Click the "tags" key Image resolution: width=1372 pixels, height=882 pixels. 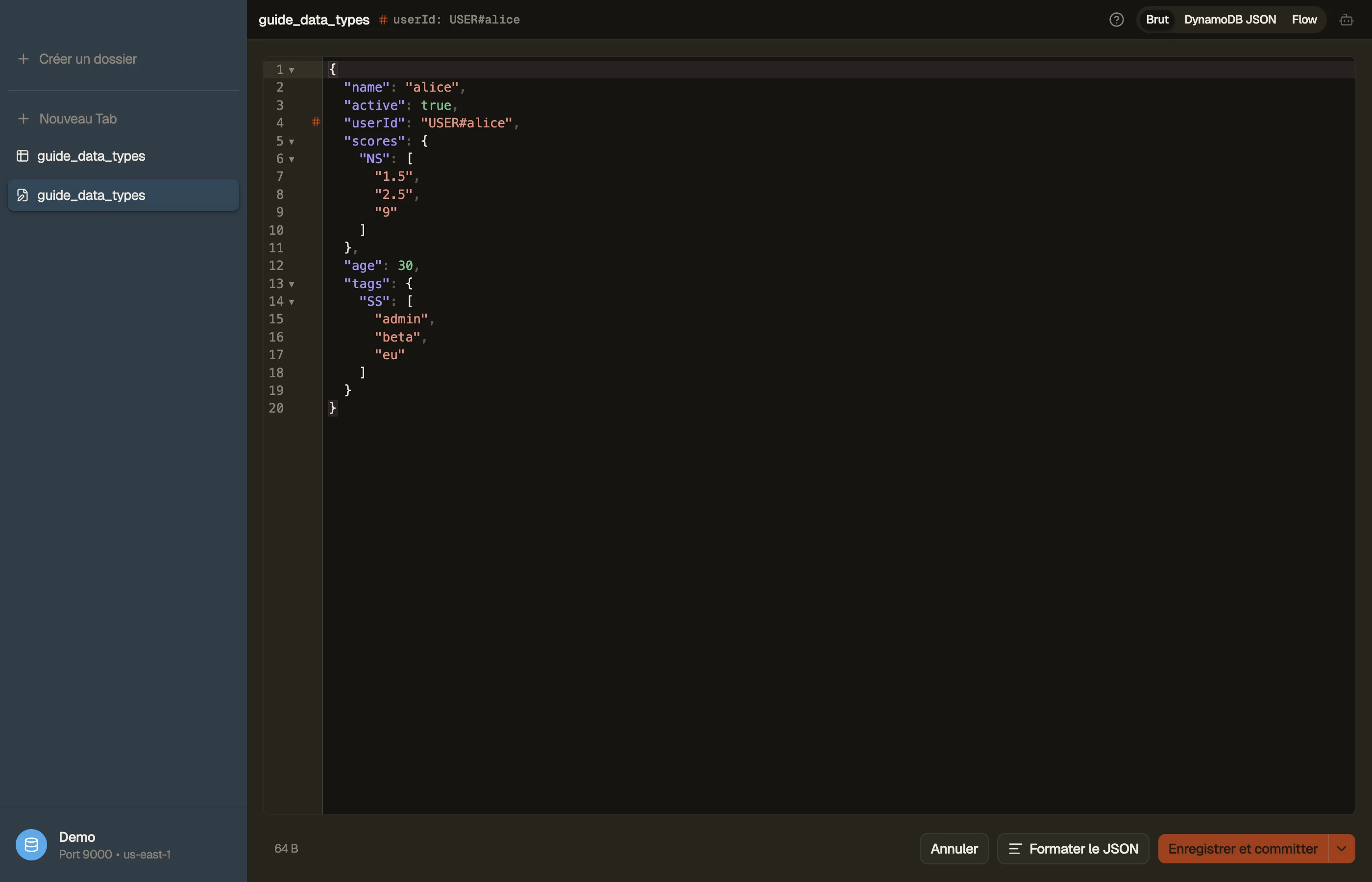367,284
